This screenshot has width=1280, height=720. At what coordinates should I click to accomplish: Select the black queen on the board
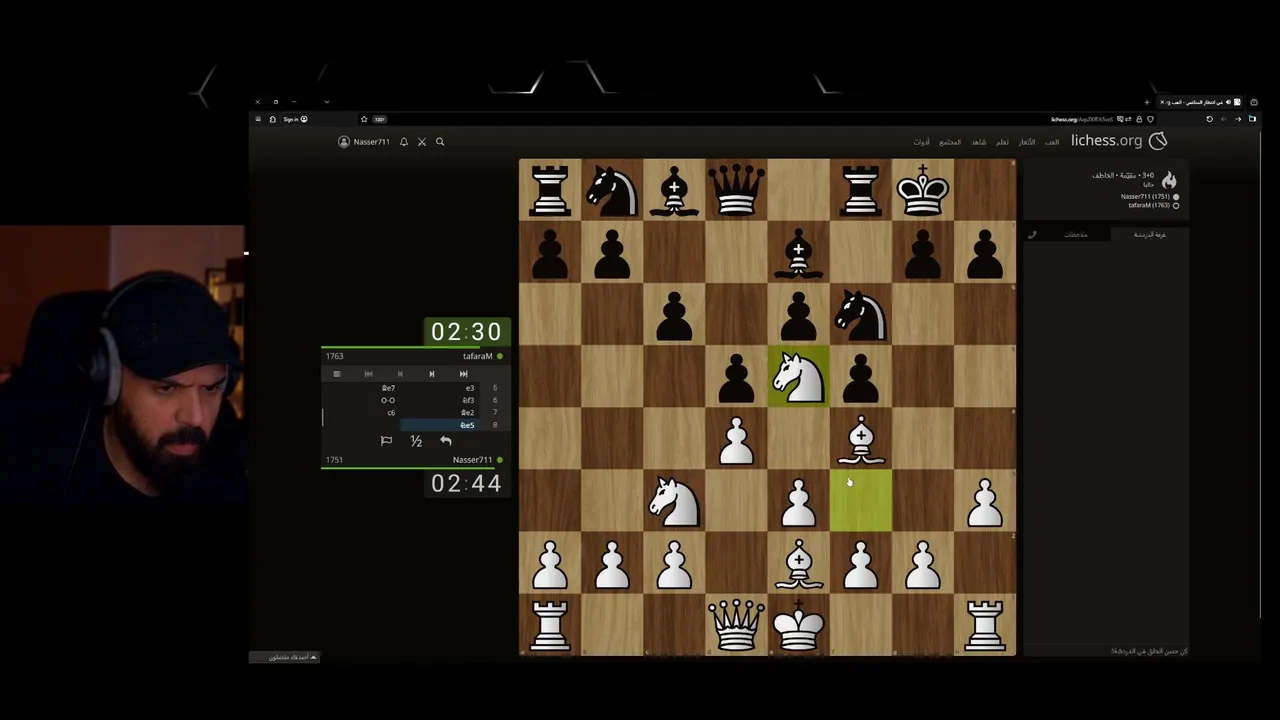[736, 189]
